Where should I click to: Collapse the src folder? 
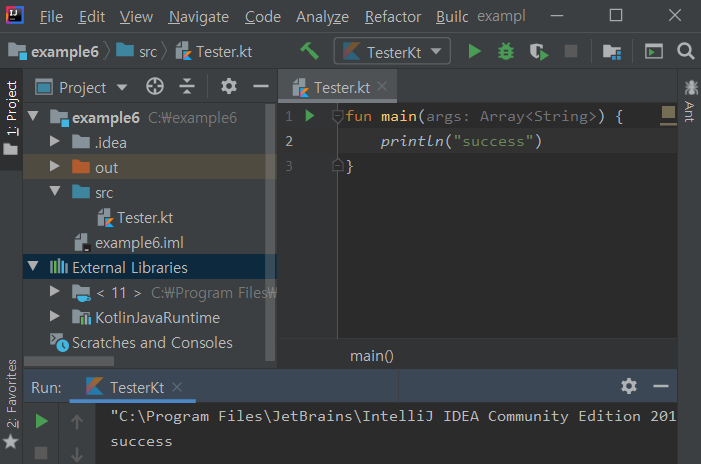pos(55,191)
